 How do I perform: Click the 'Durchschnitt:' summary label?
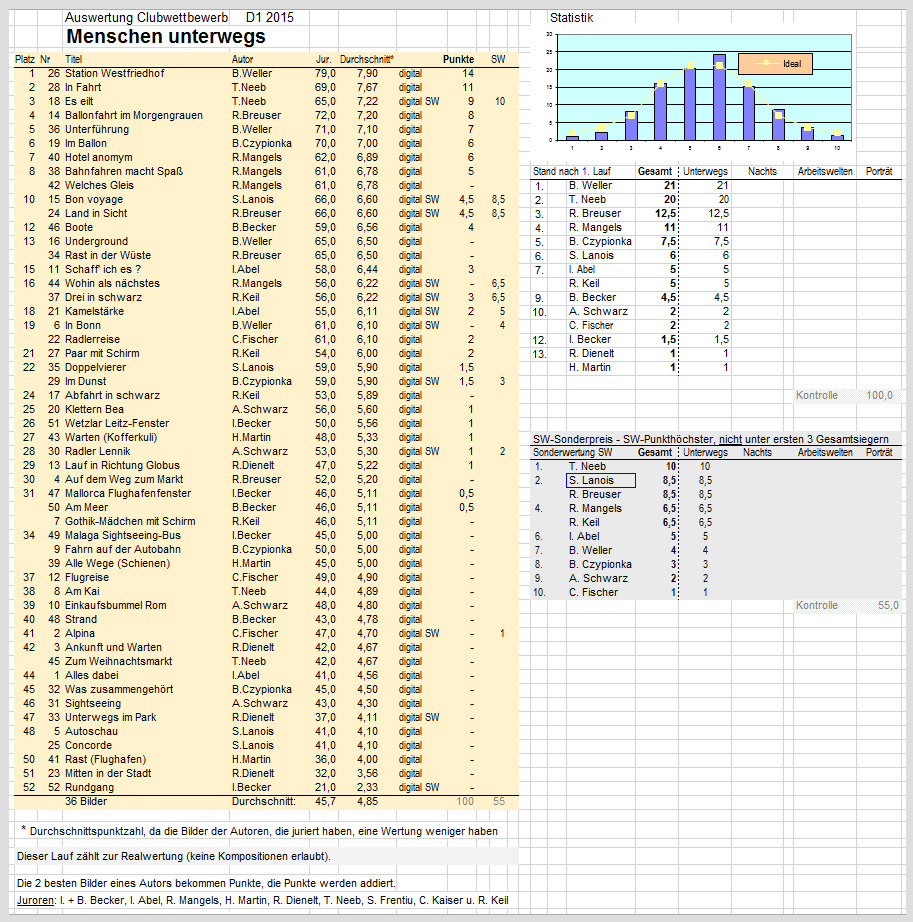click(x=263, y=801)
